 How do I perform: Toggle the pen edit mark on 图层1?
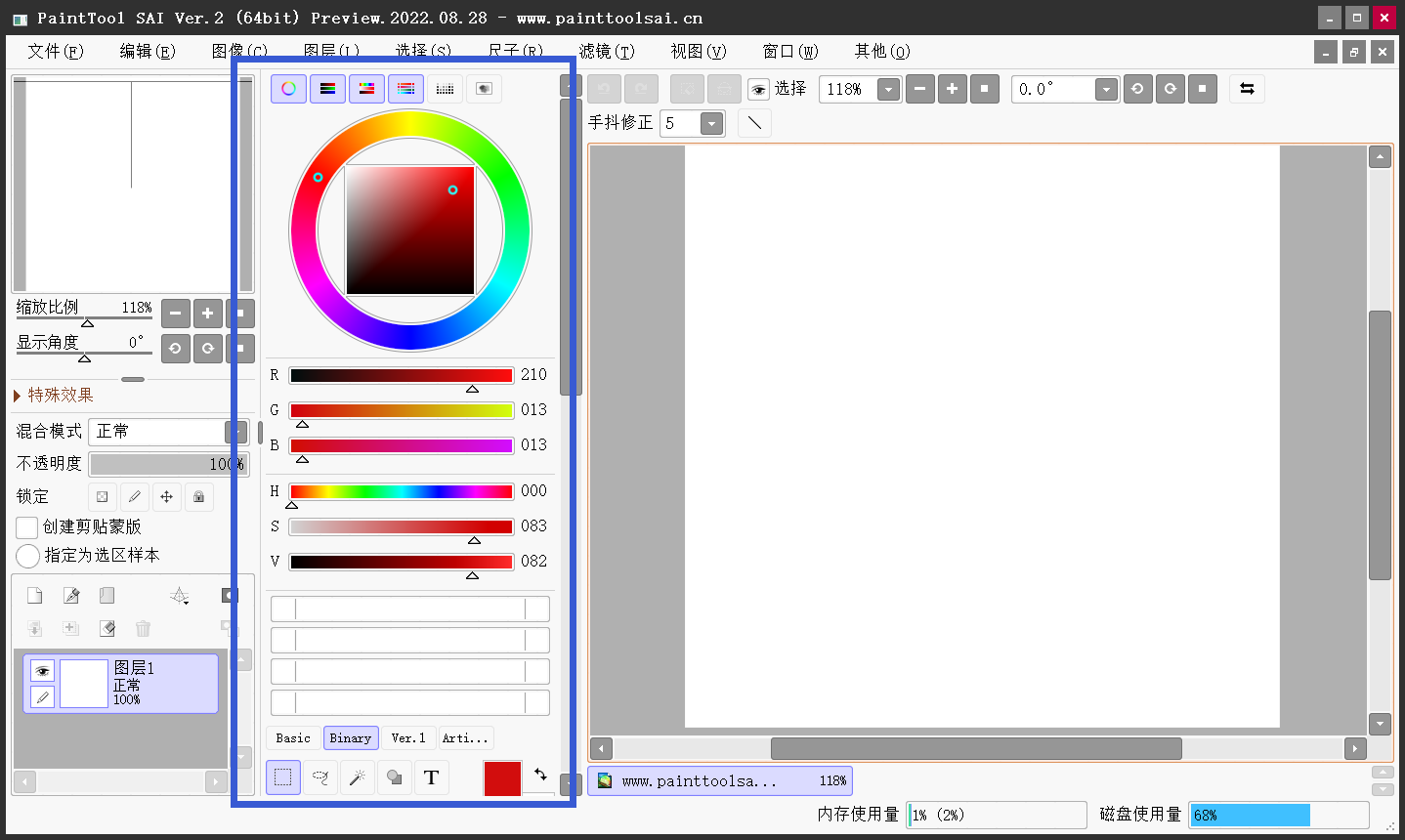(x=42, y=696)
